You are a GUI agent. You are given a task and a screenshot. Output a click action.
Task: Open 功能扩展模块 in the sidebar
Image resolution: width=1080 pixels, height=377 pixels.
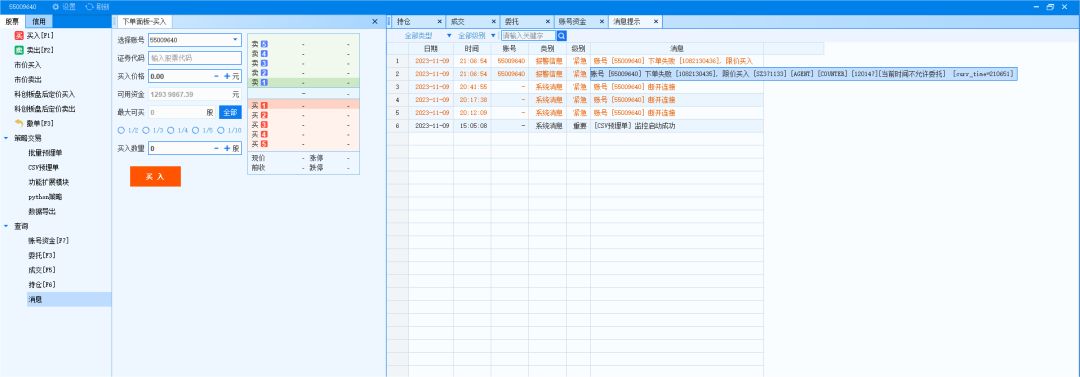tap(48, 182)
